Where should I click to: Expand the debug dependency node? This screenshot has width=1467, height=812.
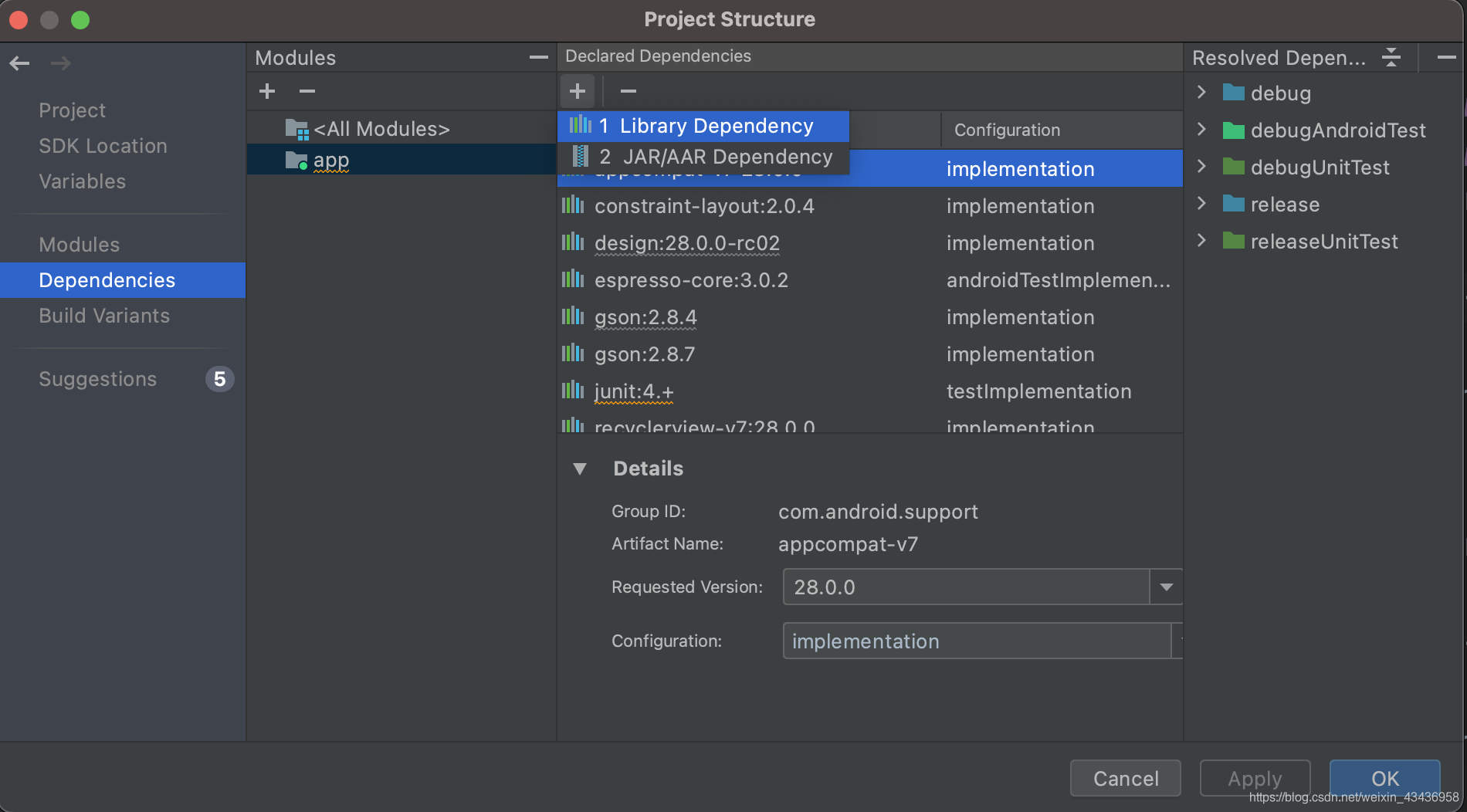1201,93
